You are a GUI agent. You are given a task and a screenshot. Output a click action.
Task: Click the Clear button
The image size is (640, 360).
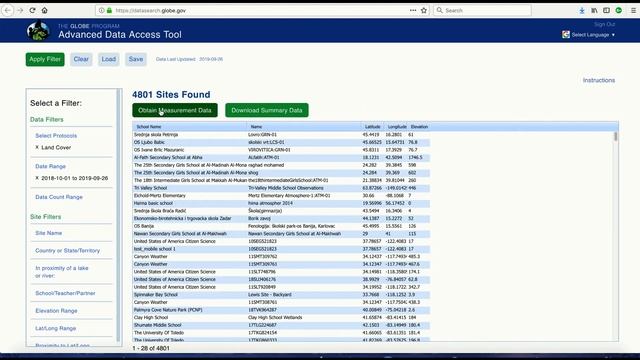coord(81,59)
